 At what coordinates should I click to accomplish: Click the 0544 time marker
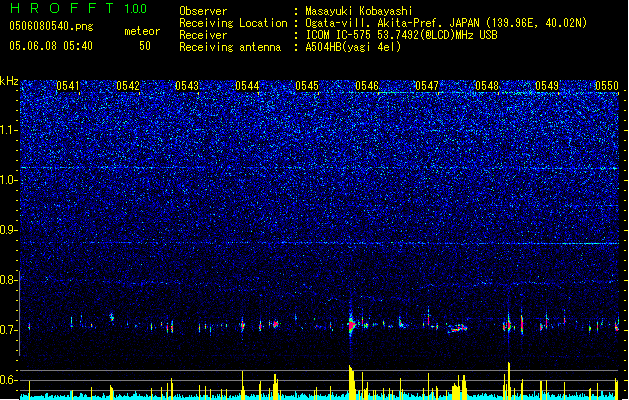click(247, 86)
